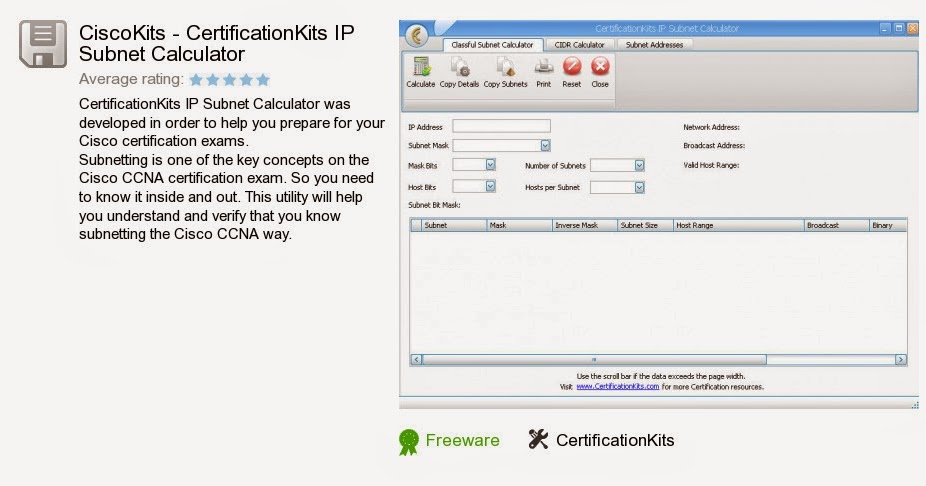Click the Network Address label
Viewport: 926px width, 486px height.
pyautogui.click(x=711, y=127)
